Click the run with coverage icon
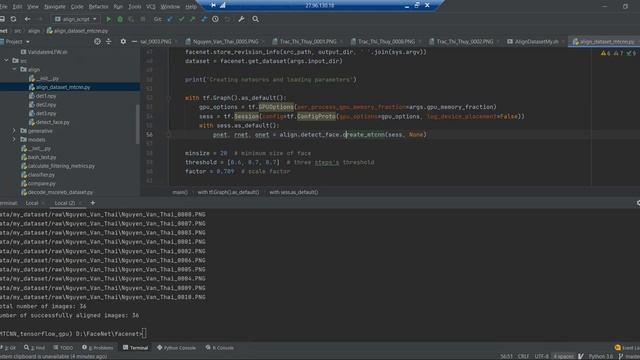This screenshot has height=360, width=640. (131, 19)
